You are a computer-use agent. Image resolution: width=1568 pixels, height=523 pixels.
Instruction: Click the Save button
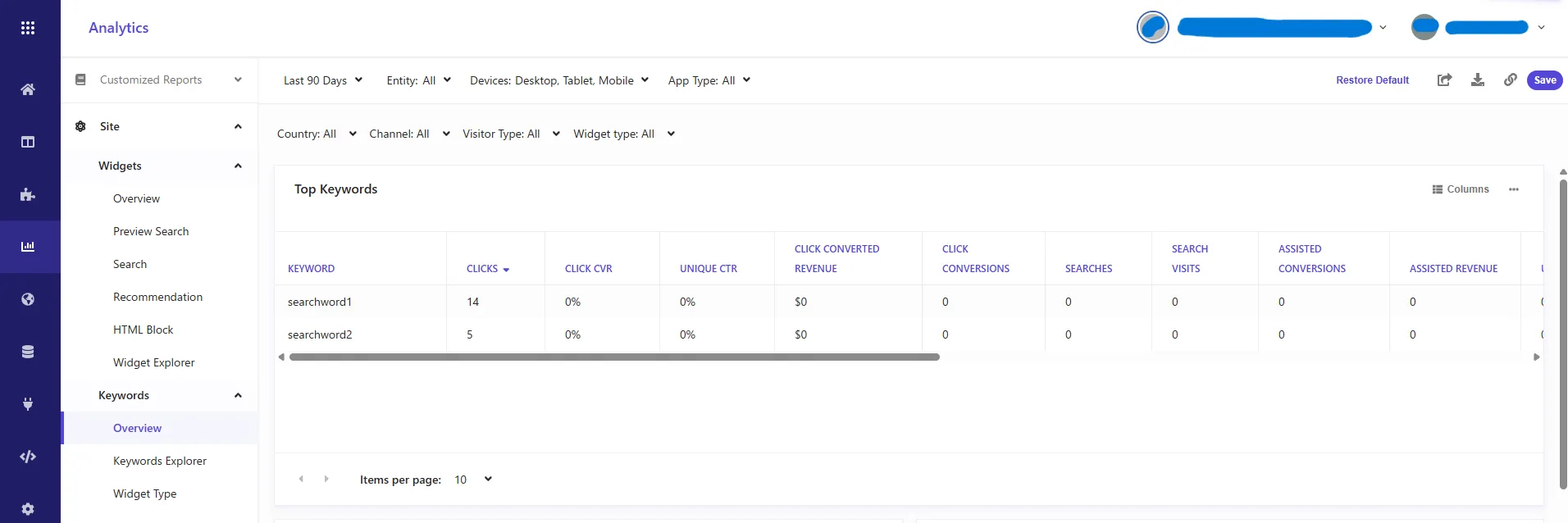point(1544,80)
